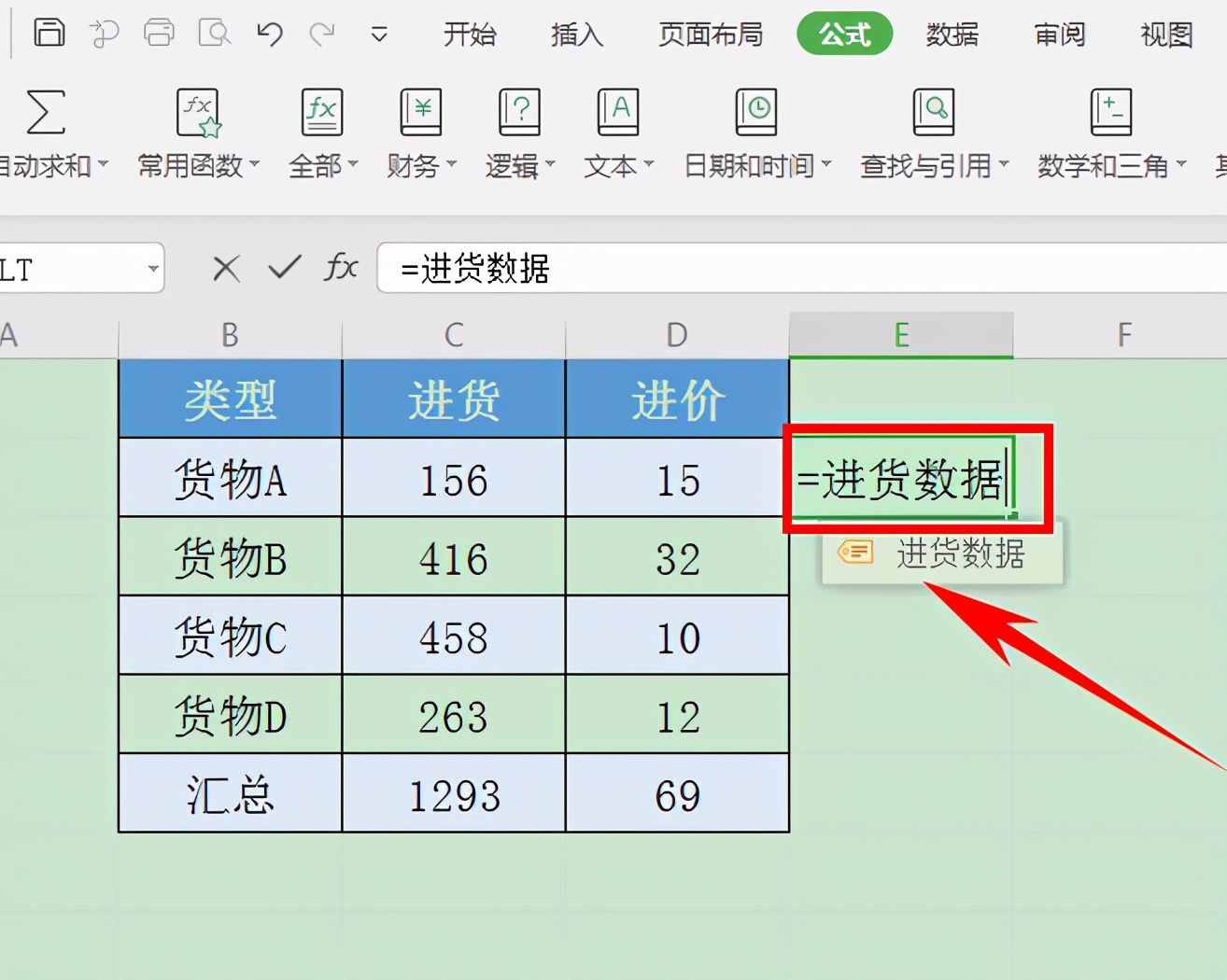The height and width of the screenshot is (980, 1227).
Task: Click the Redo arrow icon
Action: click(x=322, y=35)
